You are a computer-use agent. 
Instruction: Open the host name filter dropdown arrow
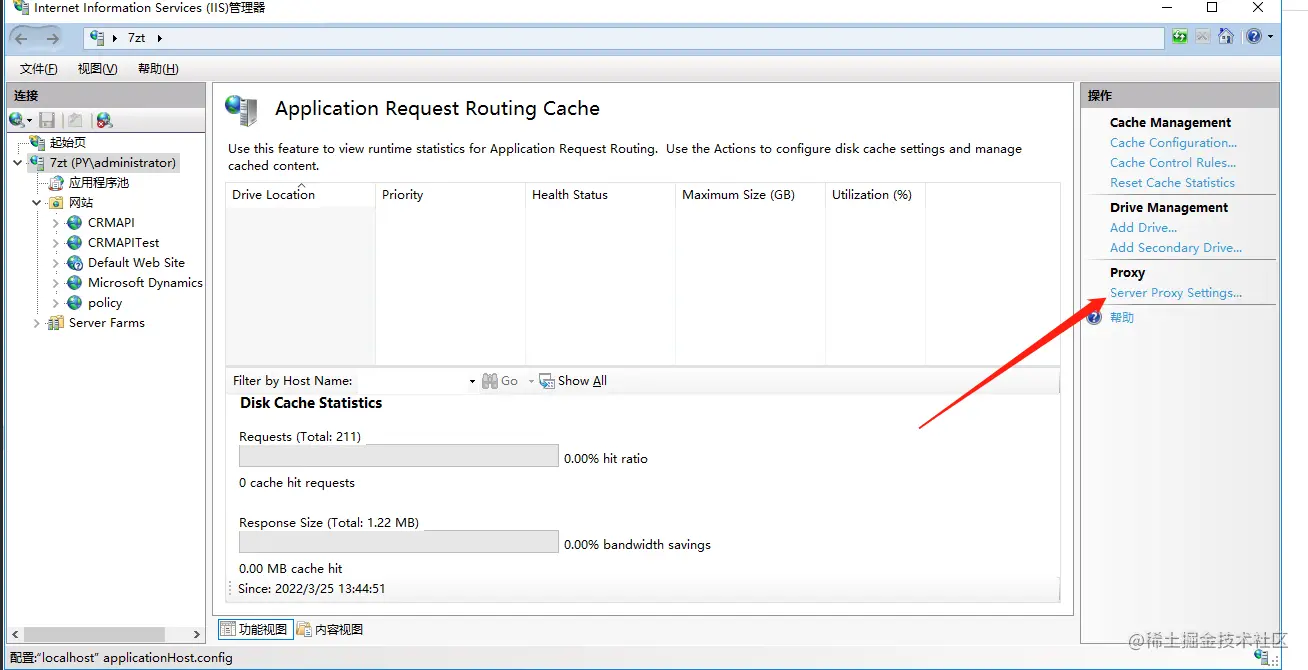(x=472, y=381)
